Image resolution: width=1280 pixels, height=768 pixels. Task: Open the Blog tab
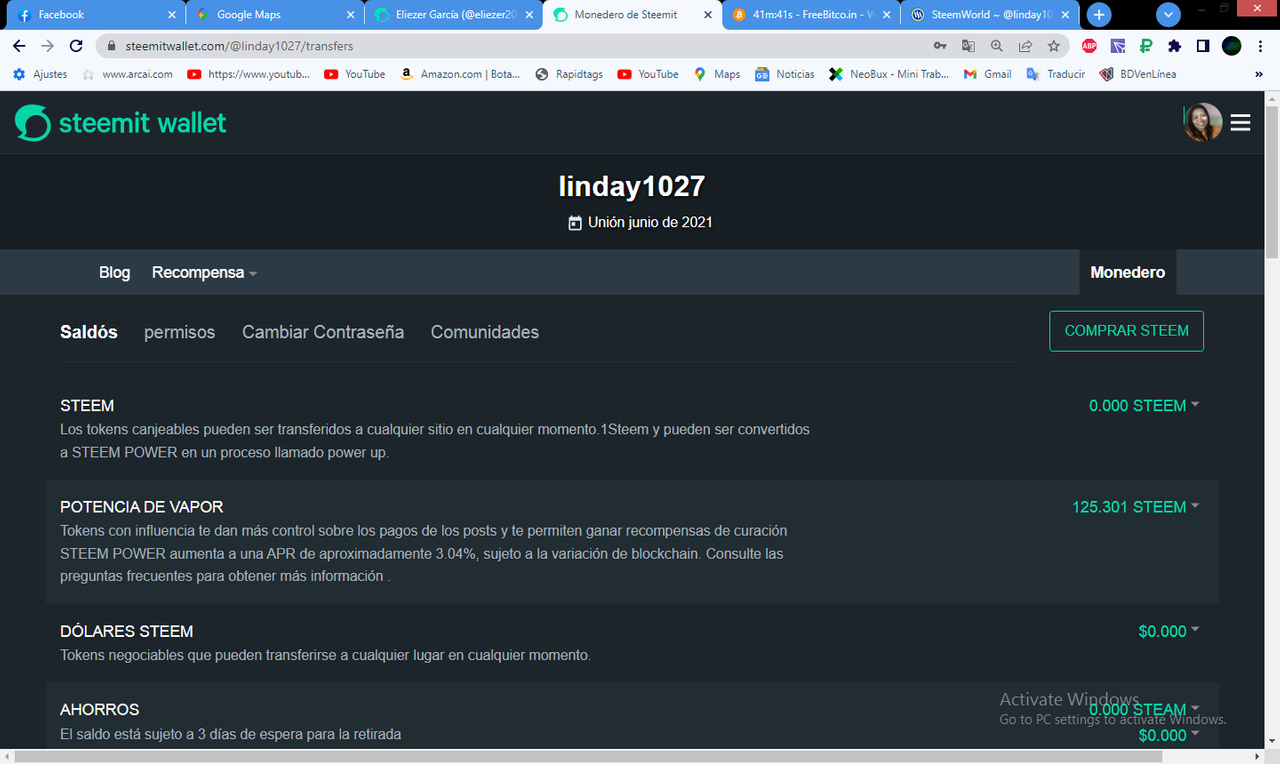tap(115, 272)
